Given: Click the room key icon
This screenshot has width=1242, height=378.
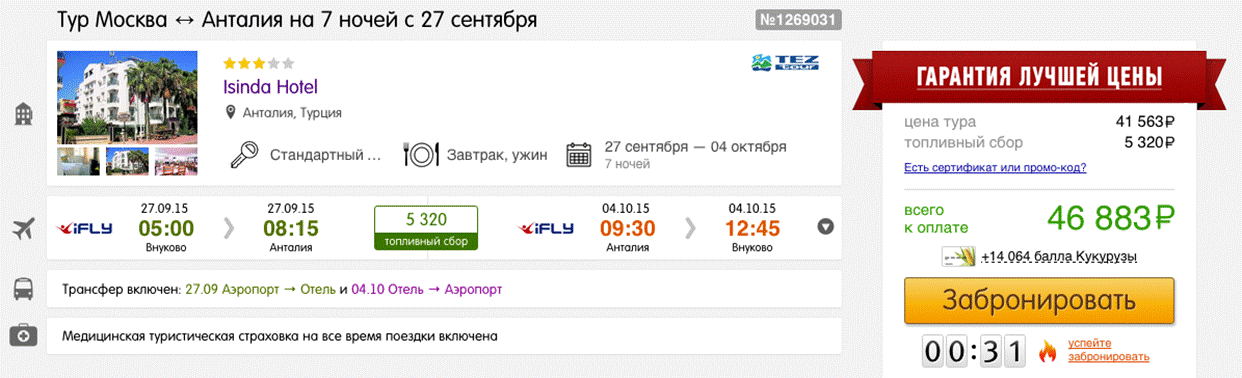Looking at the screenshot, I should [244, 155].
